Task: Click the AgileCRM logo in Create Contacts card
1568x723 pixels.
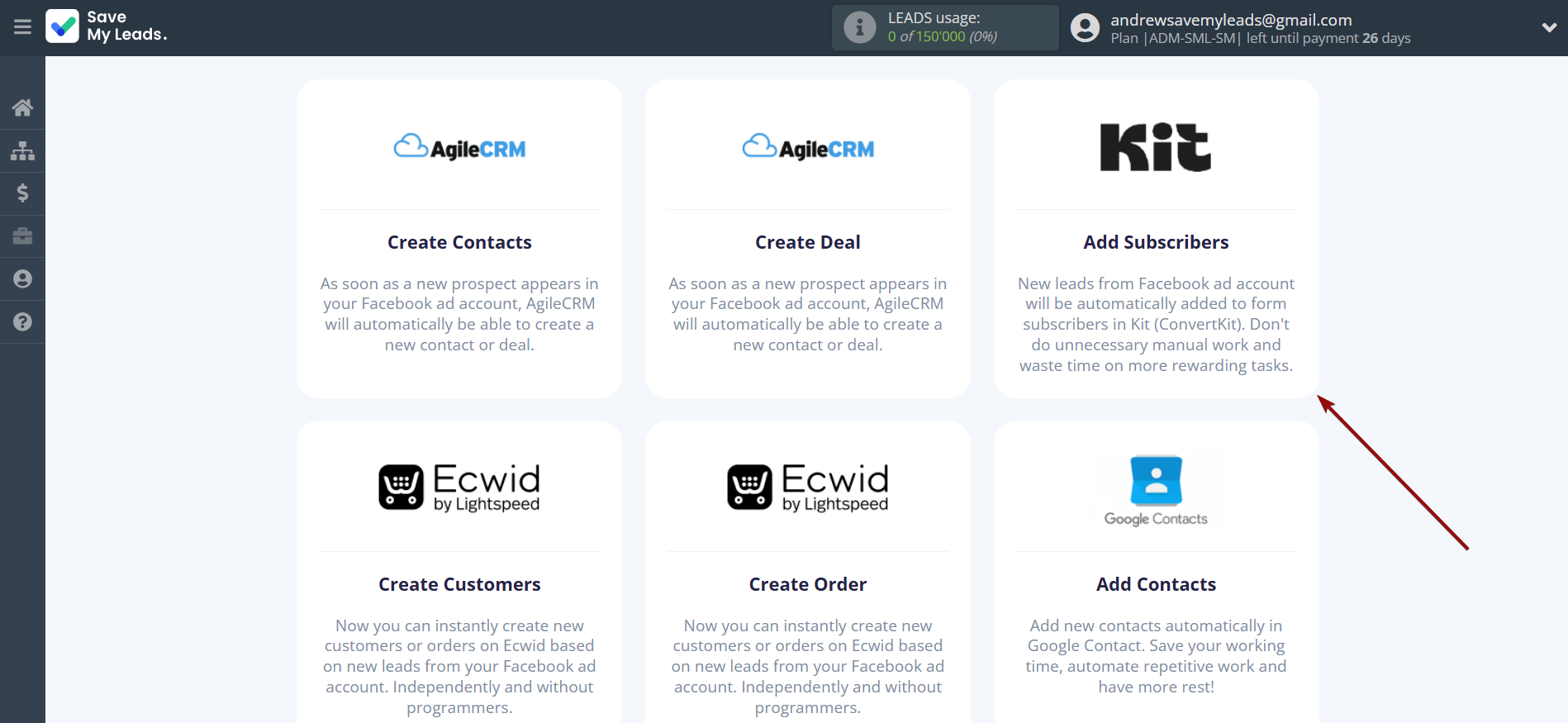Action: [x=459, y=147]
